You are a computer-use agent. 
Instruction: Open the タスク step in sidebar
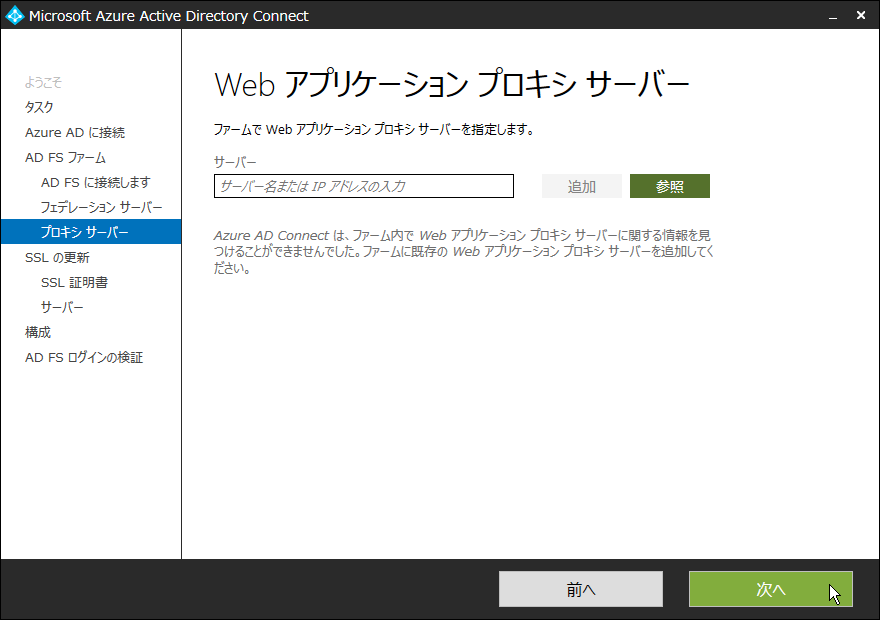(39, 107)
